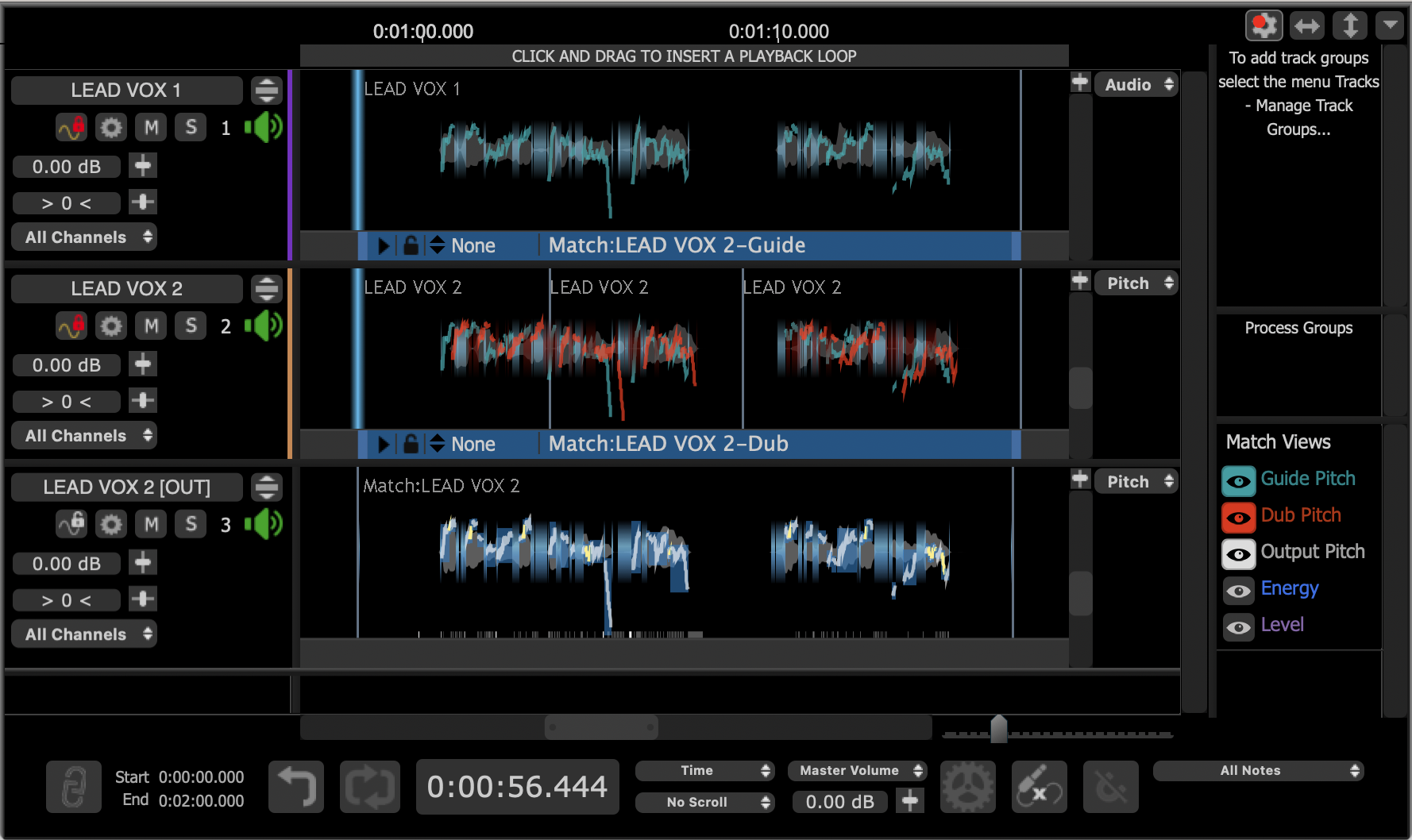Open the No Scroll mode dropdown
The height and width of the screenshot is (840, 1412).
pyautogui.click(x=704, y=802)
